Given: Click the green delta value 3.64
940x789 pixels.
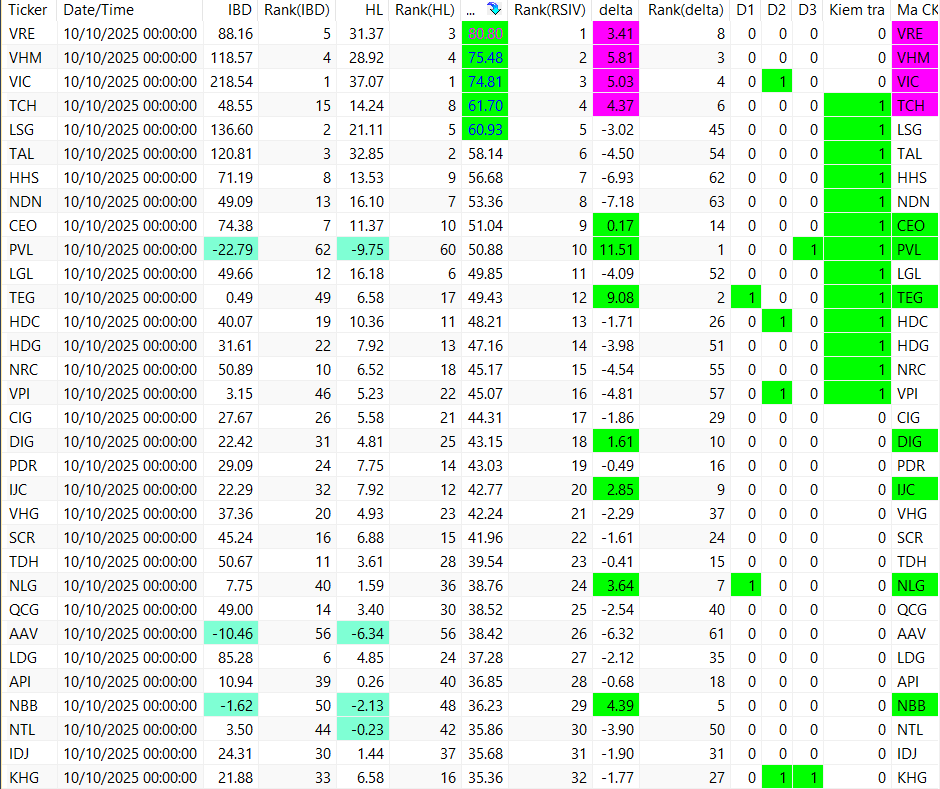Looking at the screenshot, I should click(x=616, y=585).
